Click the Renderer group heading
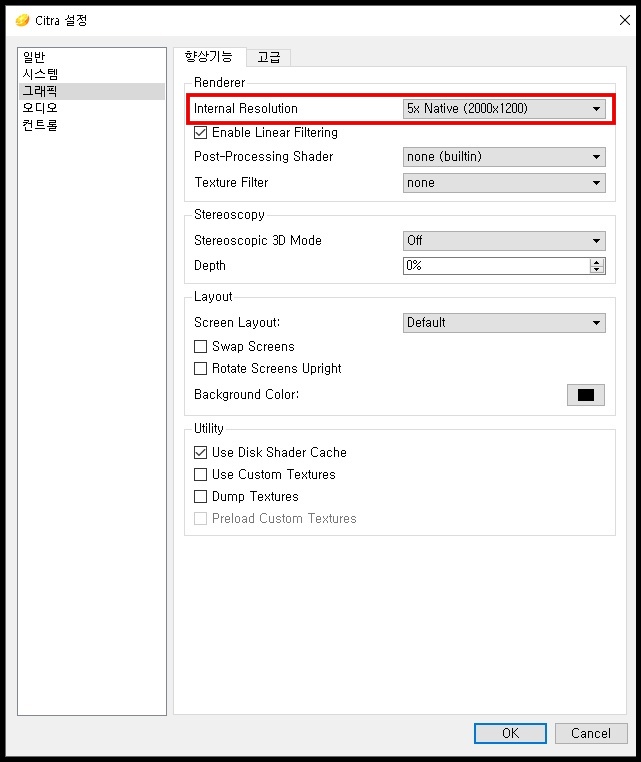 220,83
